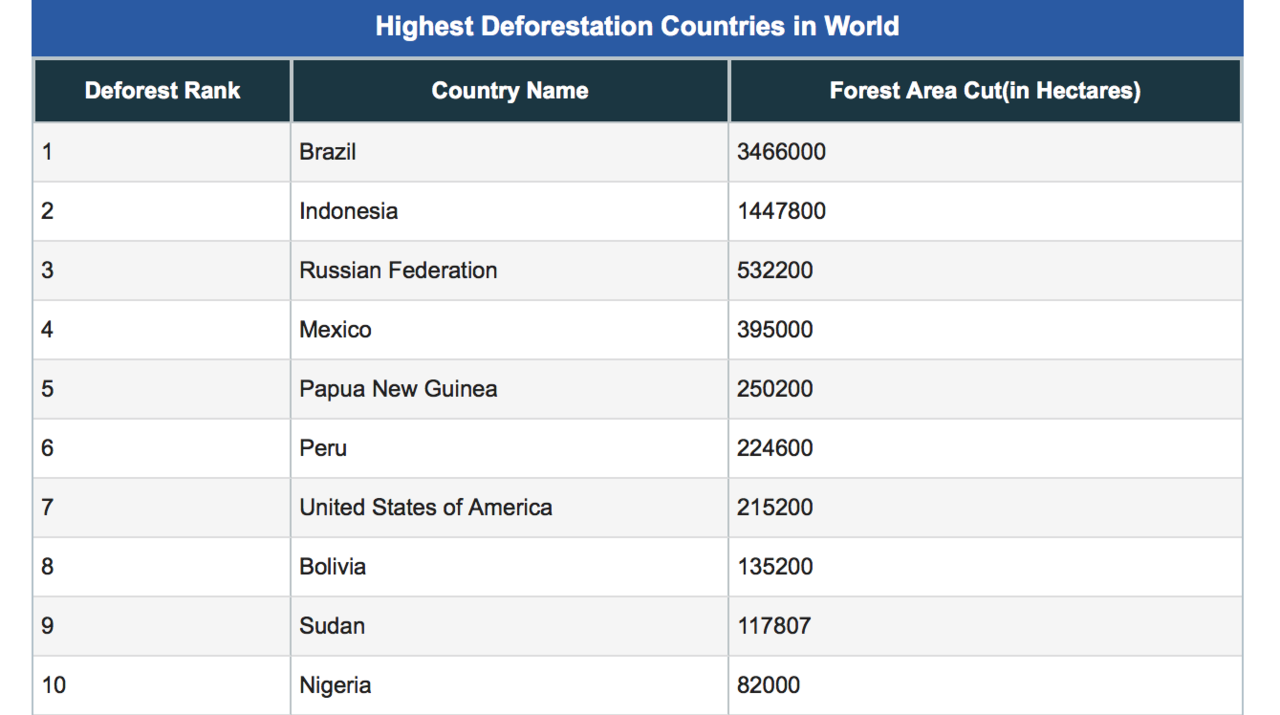
Task: Select the Papua New Guinea cell
Action: tap(398, 389)
